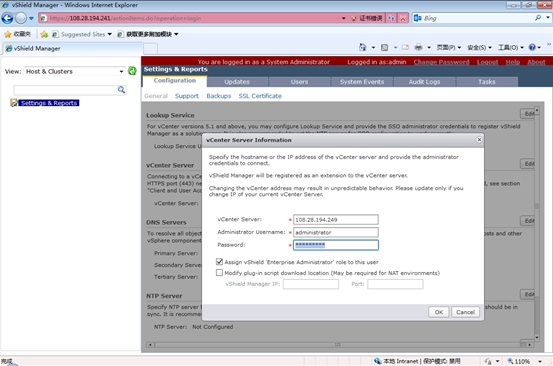Click the printer icon in IE toolbar
Screen dimensions: 553x366
(418, 47)
